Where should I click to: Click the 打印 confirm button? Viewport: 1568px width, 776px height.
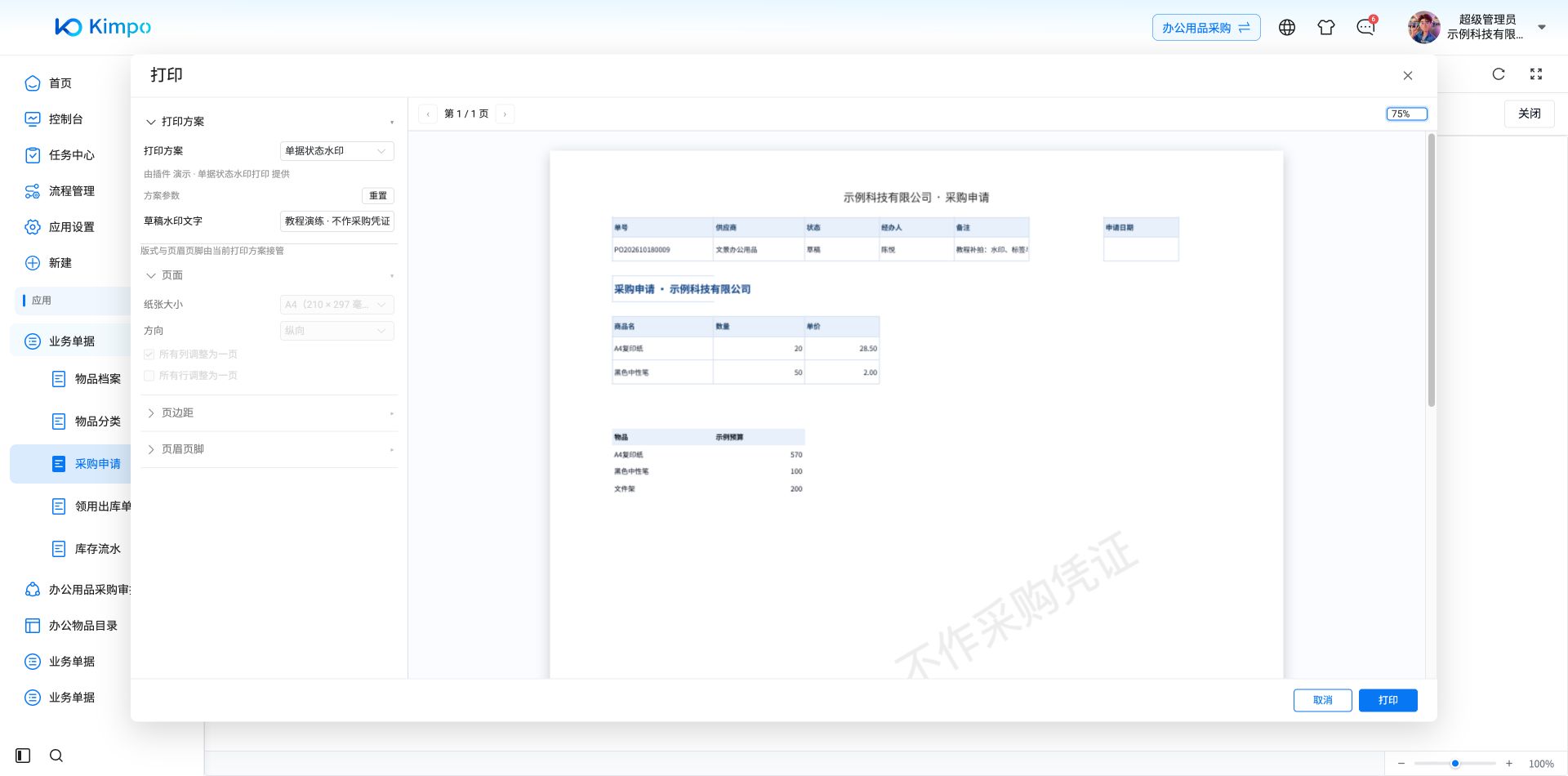(1388, 700)
